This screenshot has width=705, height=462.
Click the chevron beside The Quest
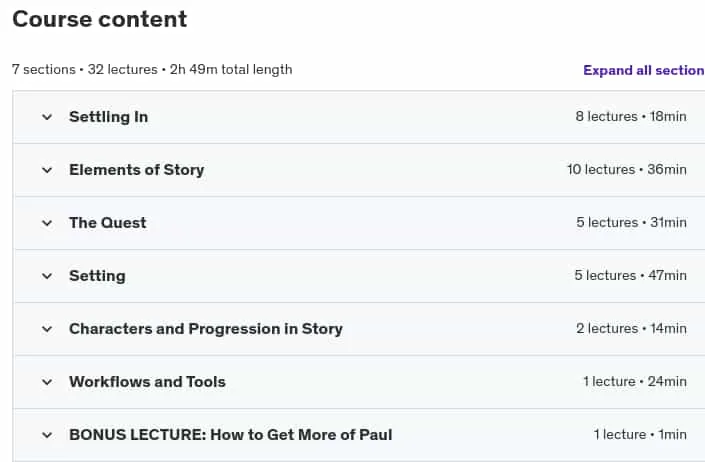tap(47, 223)
